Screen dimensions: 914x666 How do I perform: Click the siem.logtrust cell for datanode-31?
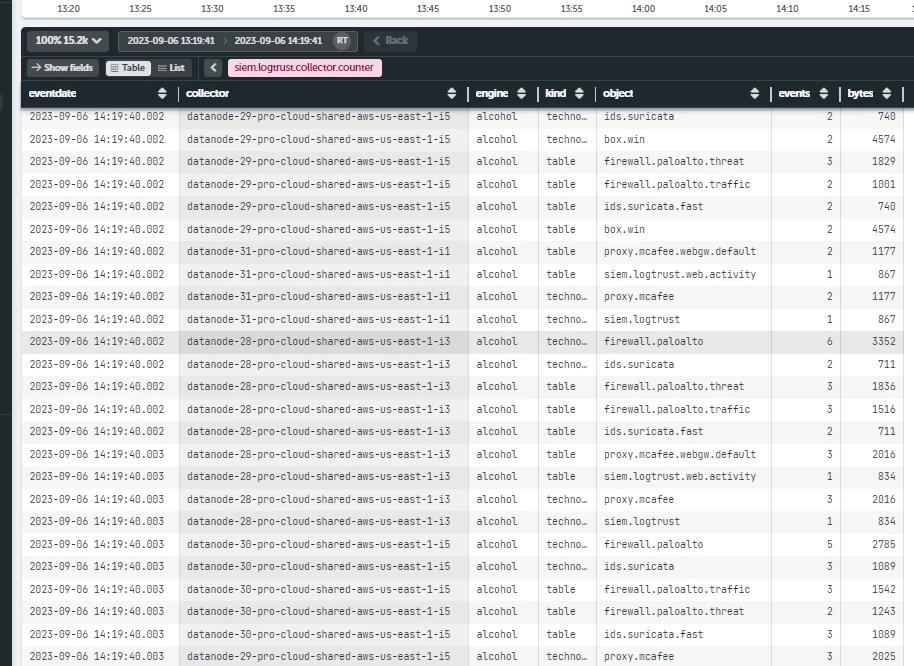(642, 319)
